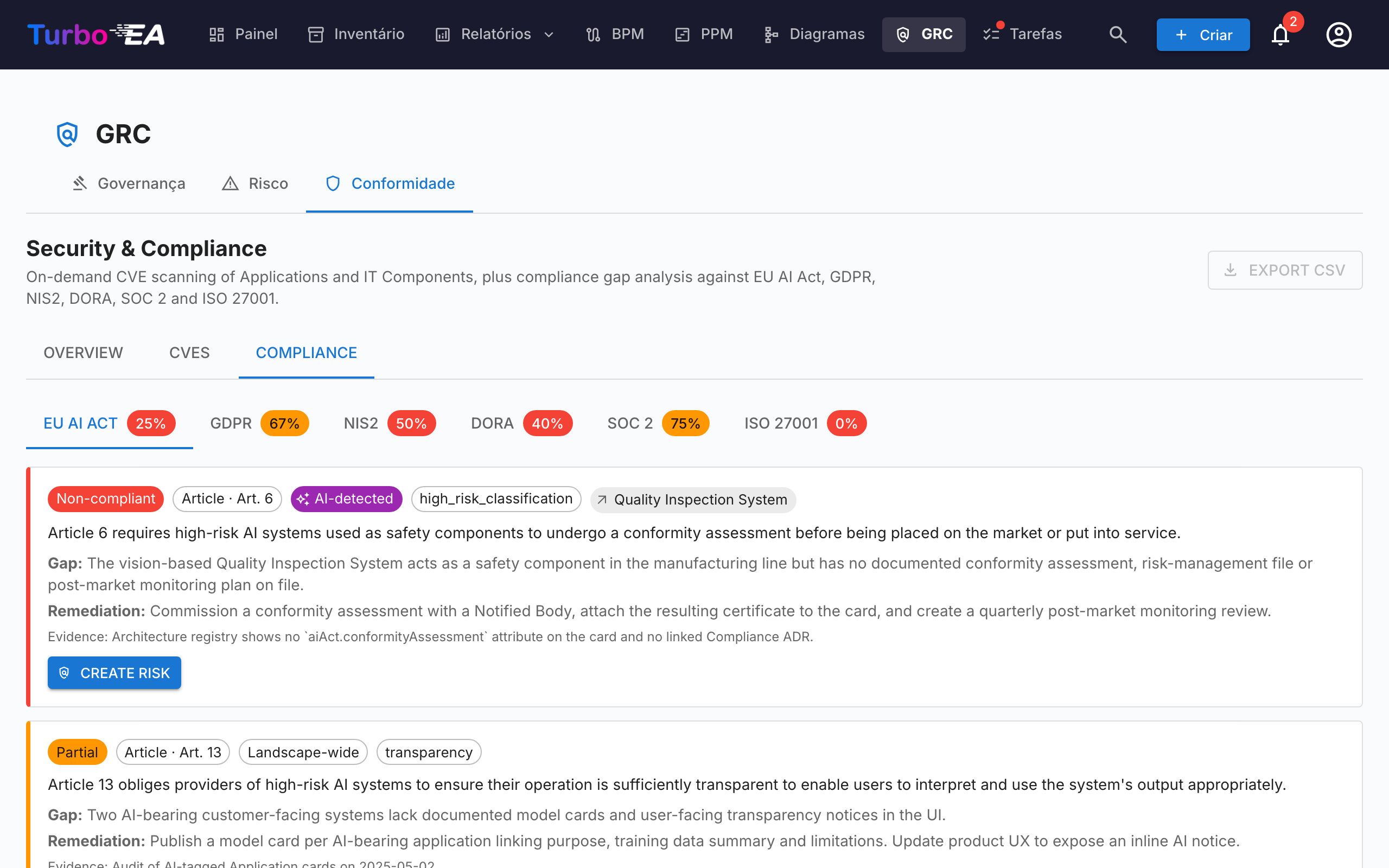Select the EU AI Act regulation tab
The image size is (1389, 868).
click(110, 423)
